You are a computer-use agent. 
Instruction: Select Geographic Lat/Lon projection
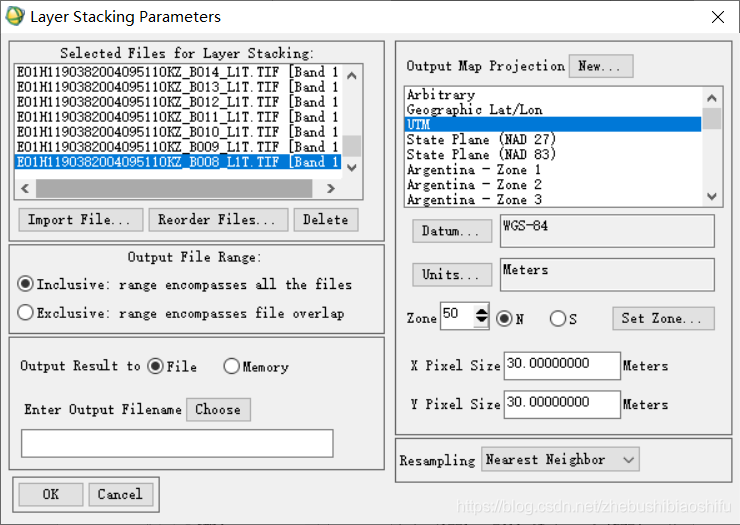click(x=553, y=110)
